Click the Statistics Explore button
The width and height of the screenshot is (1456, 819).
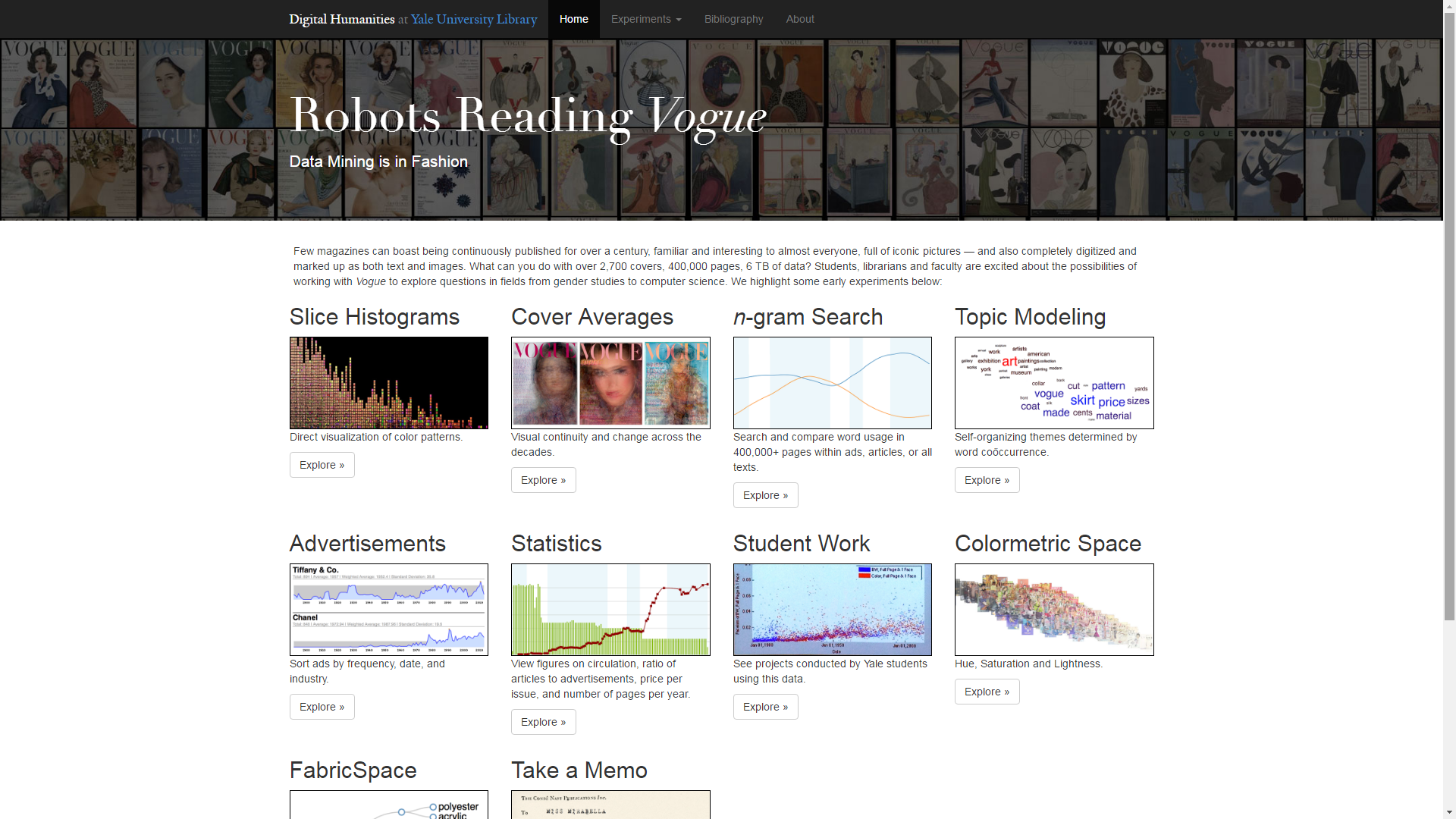coord(543,721)
